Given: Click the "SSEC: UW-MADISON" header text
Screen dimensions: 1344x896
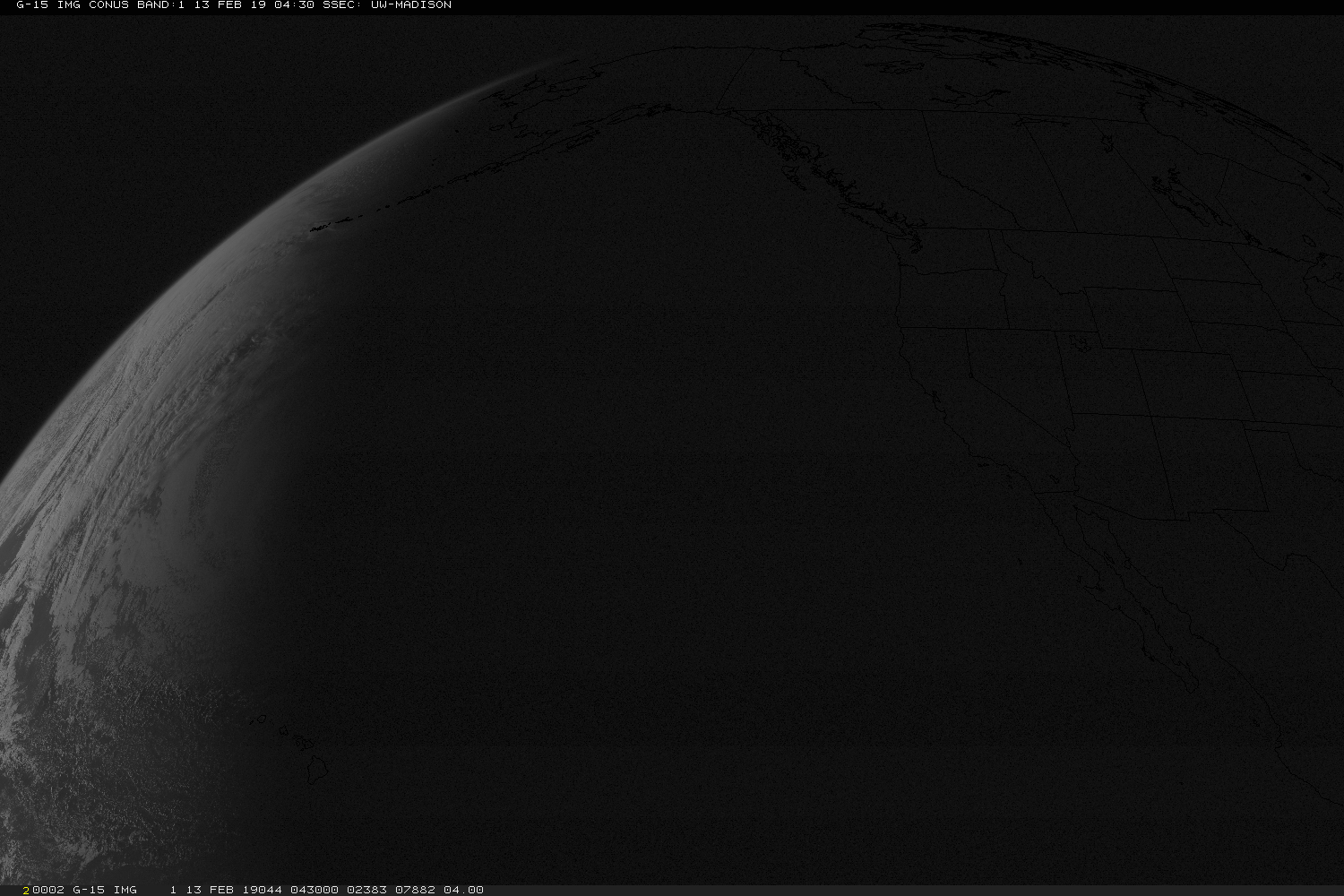Looking at the screenshot, I should point(386,5).
